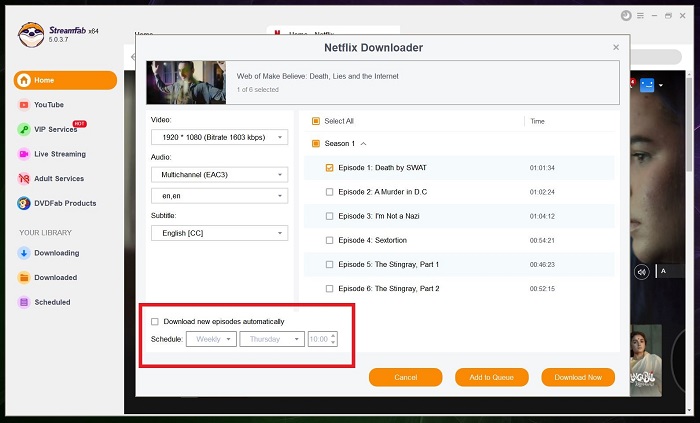The image size is (700, 423).
Task: Click the Adult Services 18 icon
Action: click(24, 178)
